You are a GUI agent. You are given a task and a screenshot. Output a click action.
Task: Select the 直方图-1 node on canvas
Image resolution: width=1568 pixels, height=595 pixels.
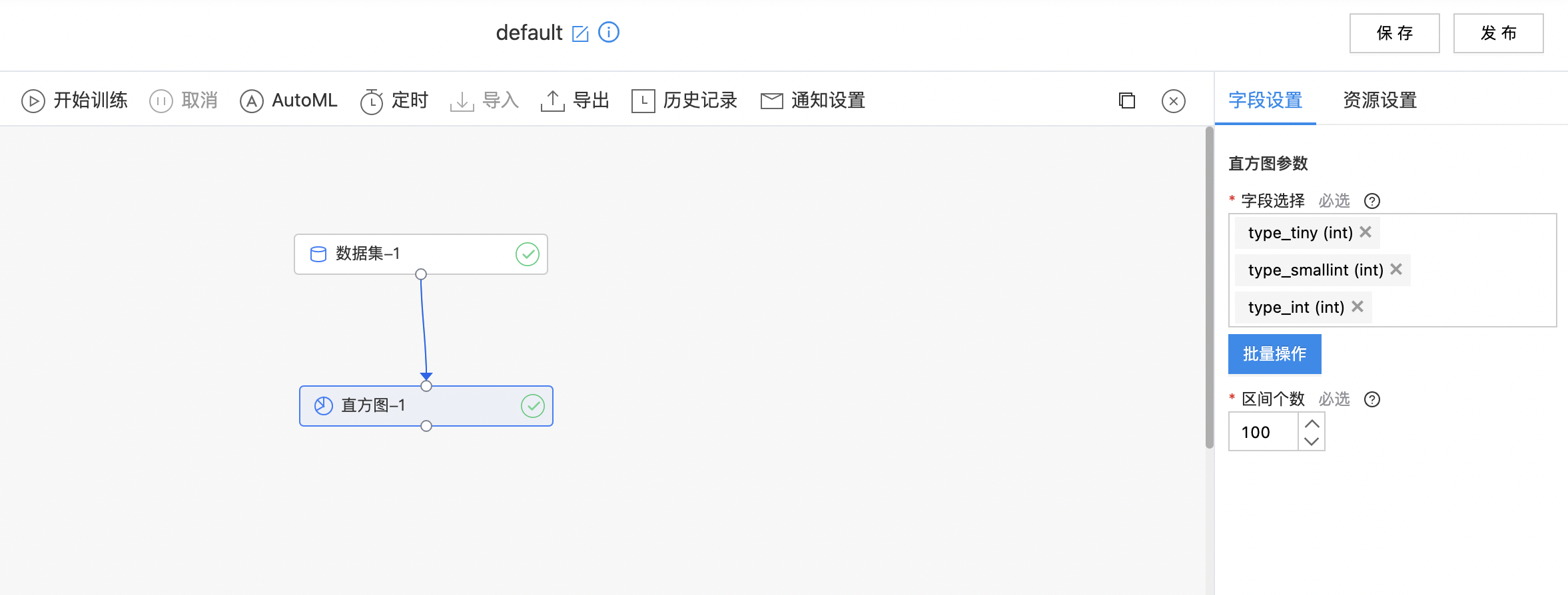click(x=426, y=406)
